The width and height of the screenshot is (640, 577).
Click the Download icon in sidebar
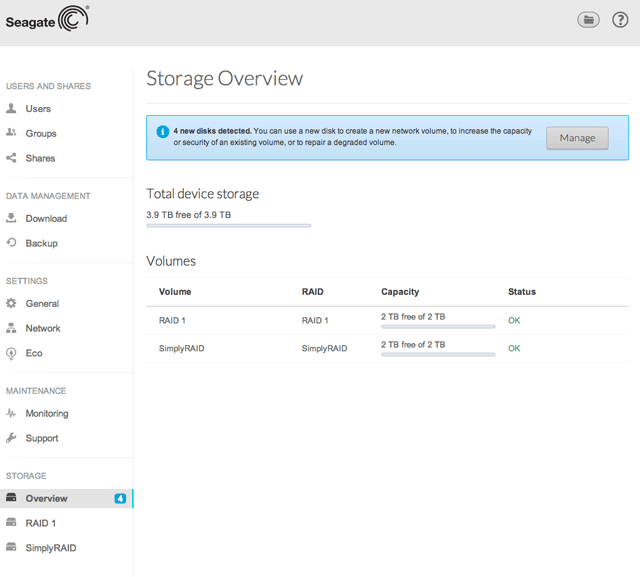point(12,218)
